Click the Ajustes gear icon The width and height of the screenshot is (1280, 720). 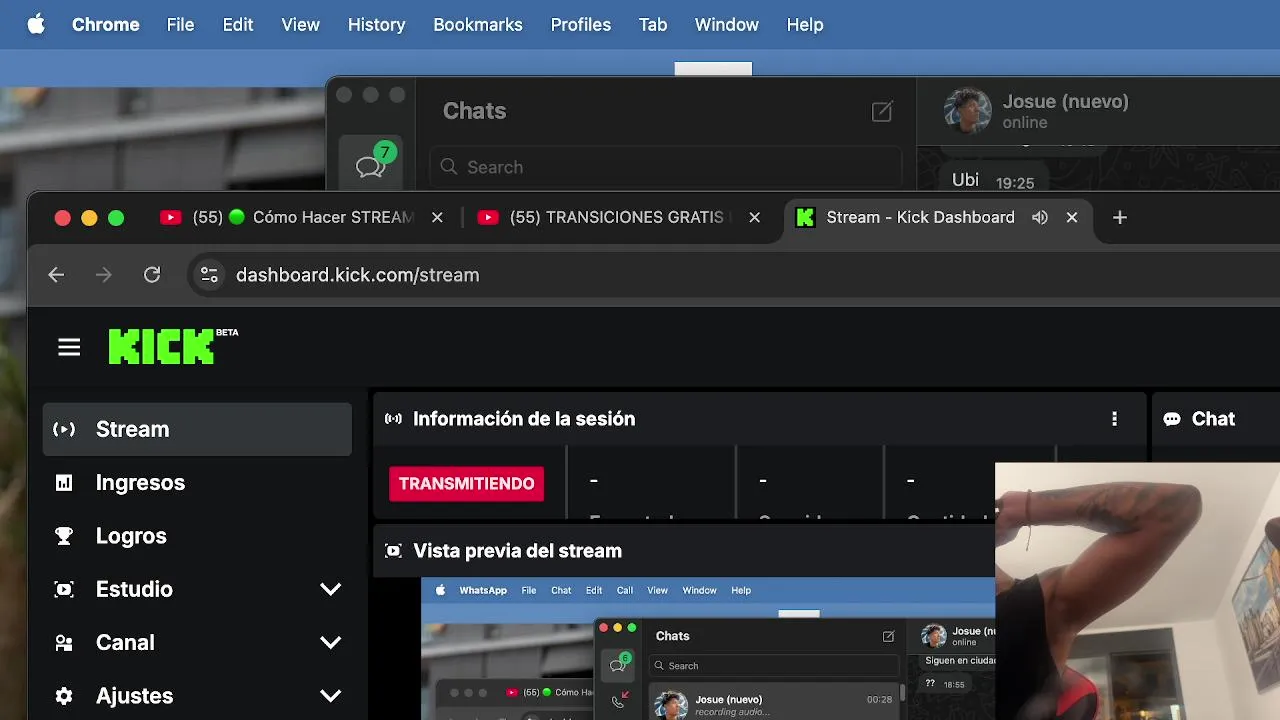point(64,696)
